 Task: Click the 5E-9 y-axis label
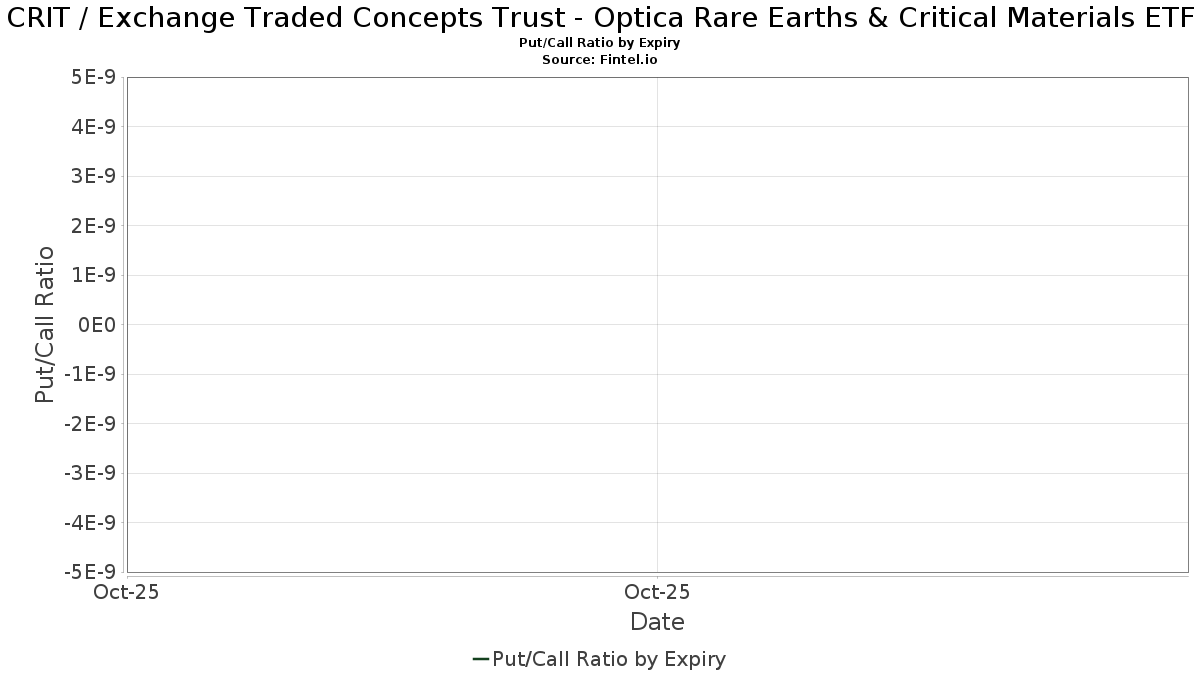click(x=95, y=78)
